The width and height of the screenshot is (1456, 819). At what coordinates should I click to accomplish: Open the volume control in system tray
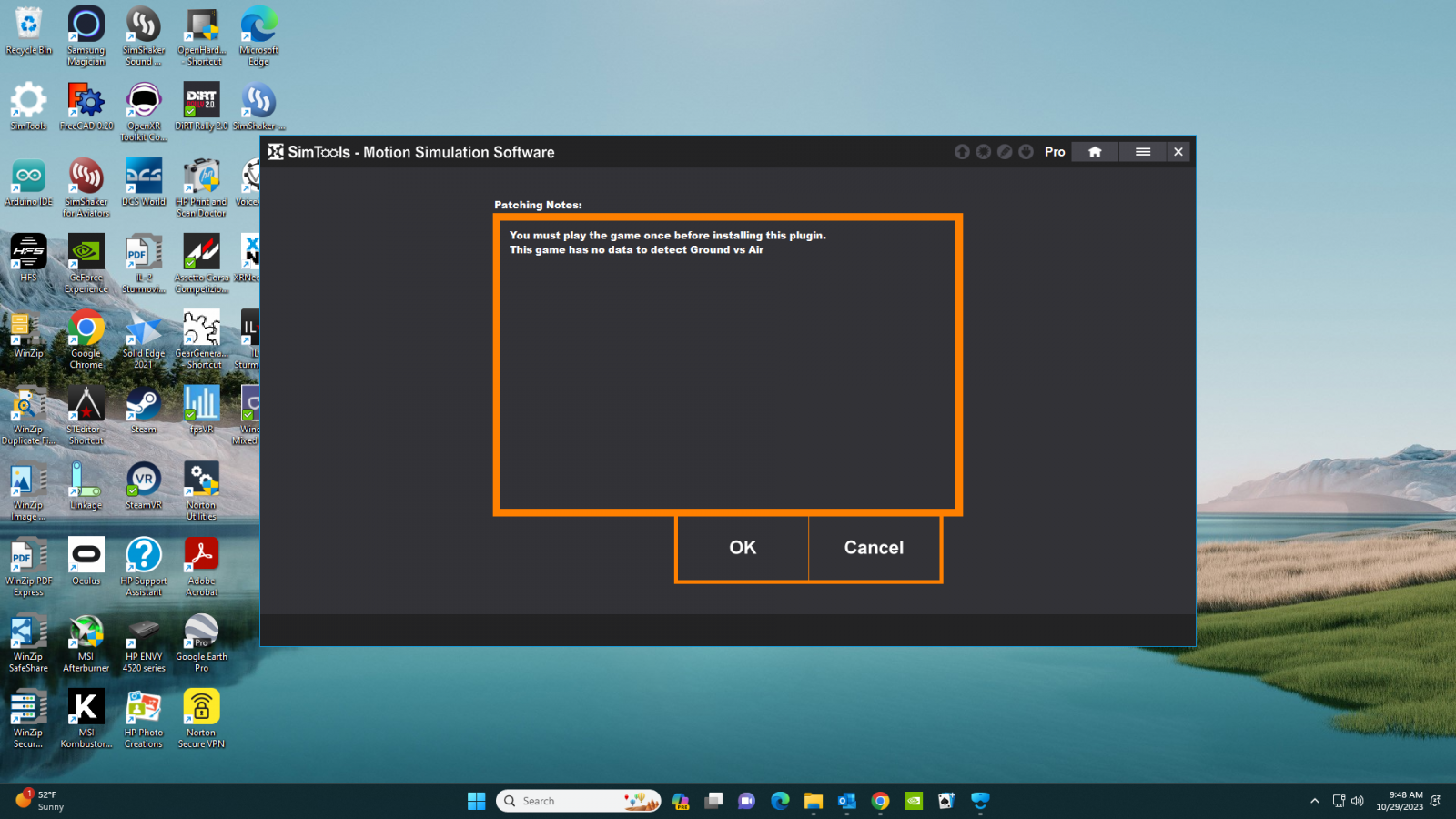click(1358, 801)
